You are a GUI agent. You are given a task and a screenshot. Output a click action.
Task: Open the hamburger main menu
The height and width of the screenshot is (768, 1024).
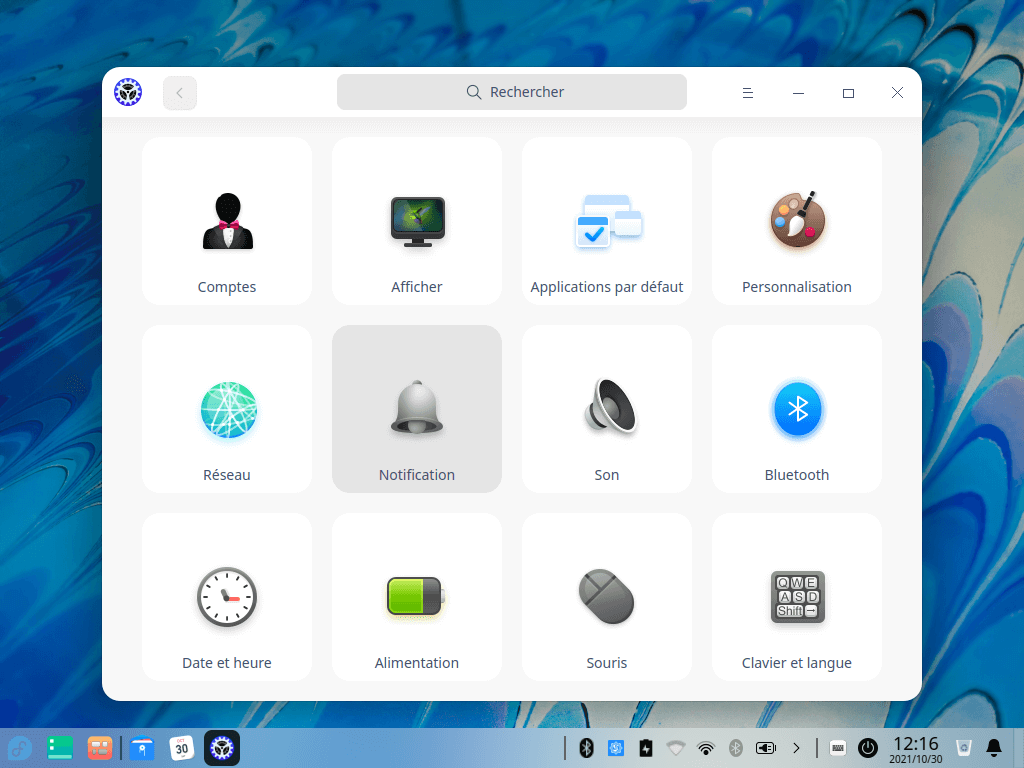point(748,93)
